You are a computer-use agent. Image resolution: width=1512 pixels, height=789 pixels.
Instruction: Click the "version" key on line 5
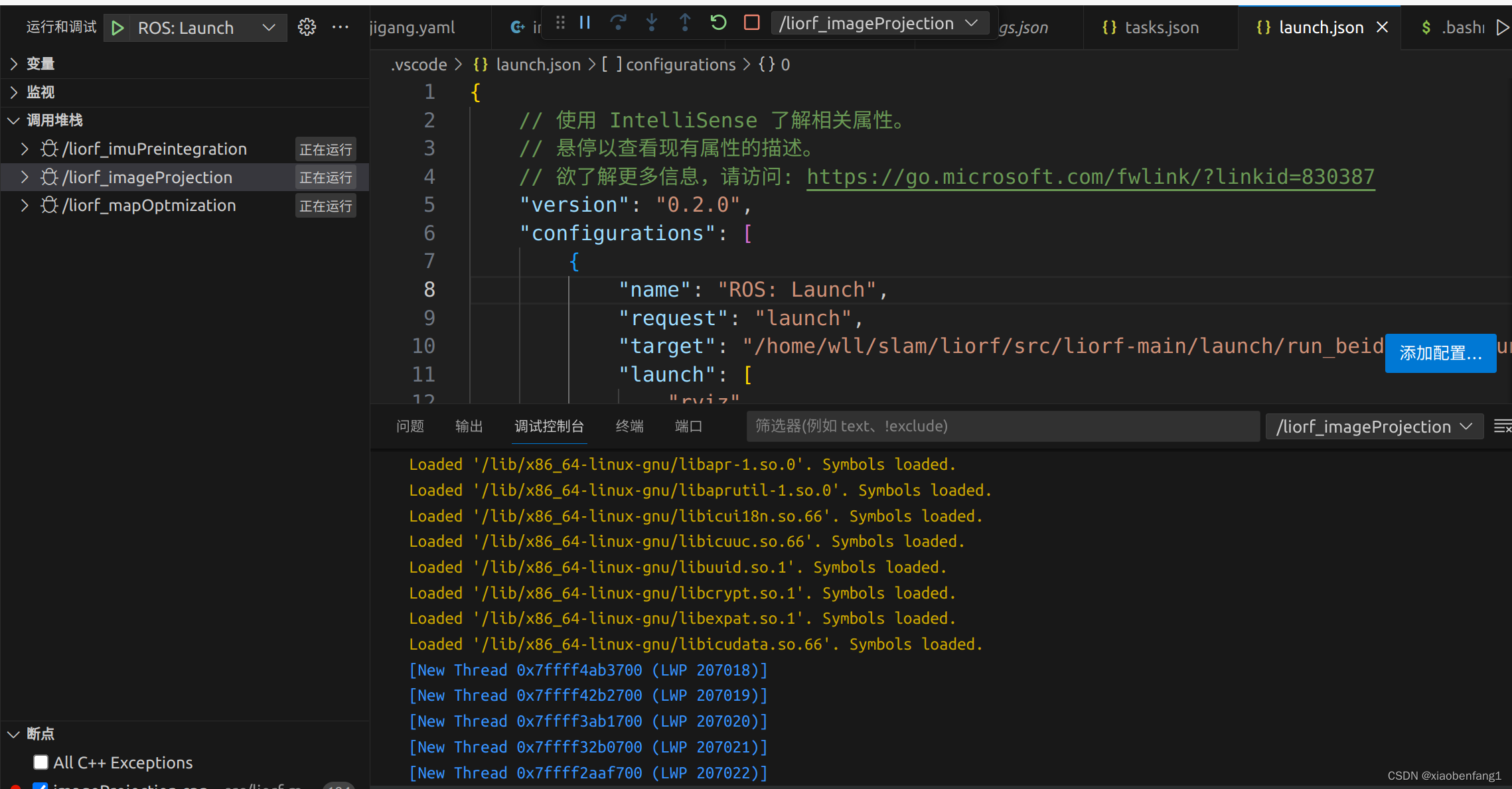coord(573,205)
